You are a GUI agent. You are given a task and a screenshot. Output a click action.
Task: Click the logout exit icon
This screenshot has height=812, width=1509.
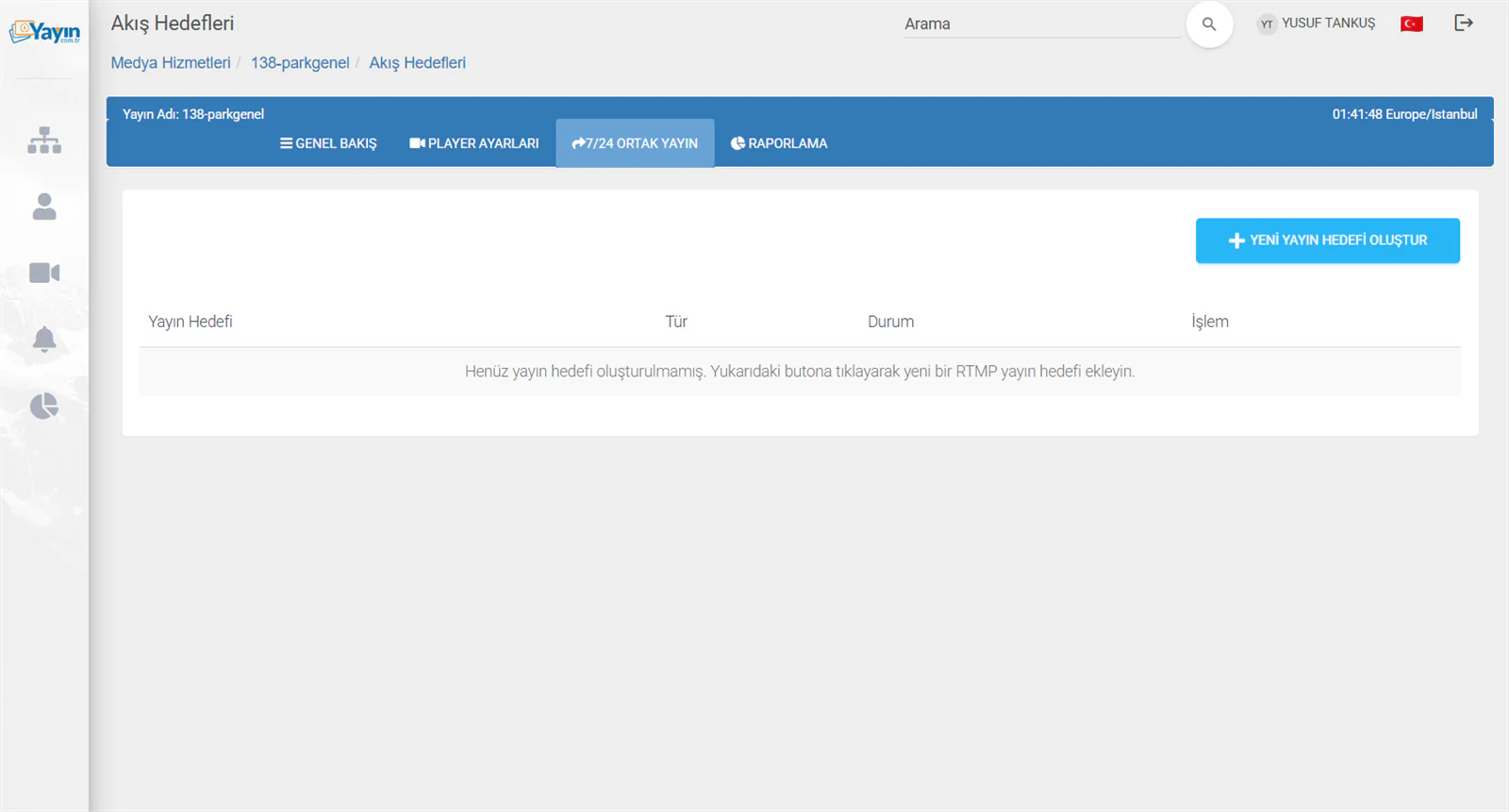coord(1464,23)
